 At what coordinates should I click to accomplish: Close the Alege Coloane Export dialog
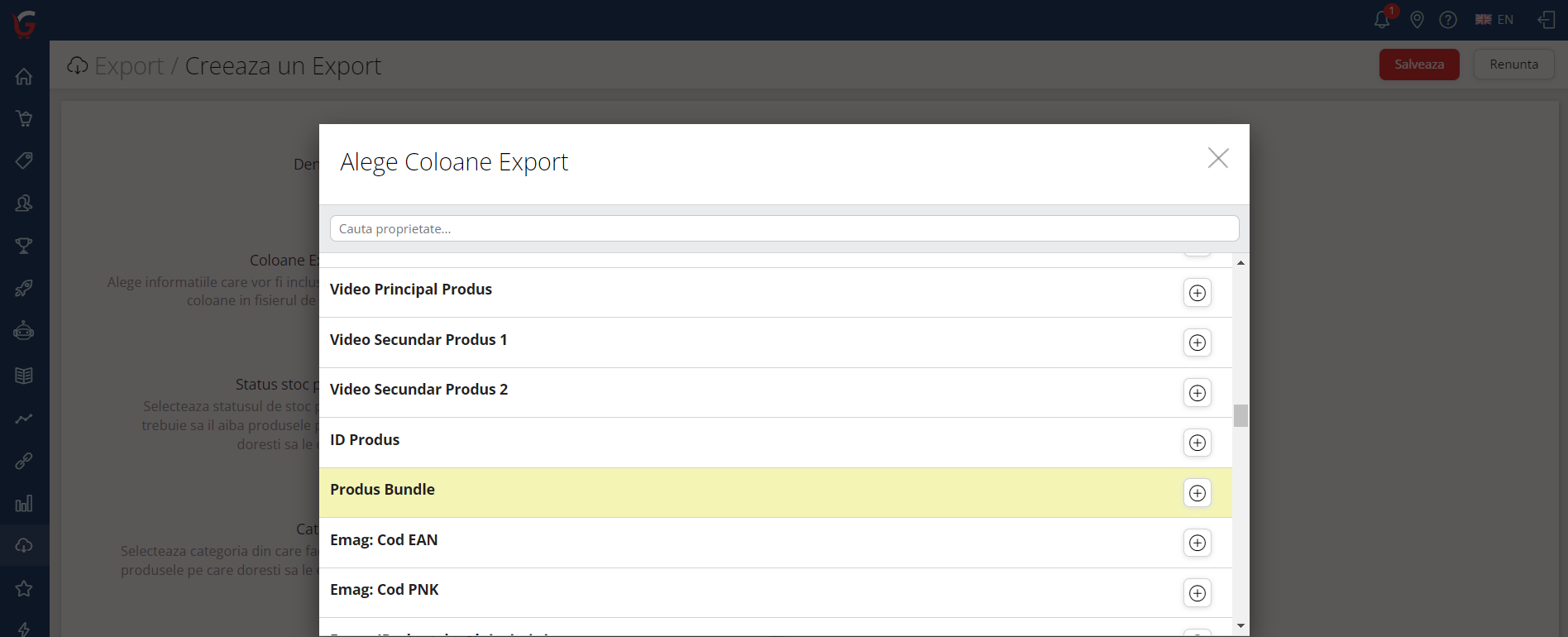(x=1217, y=158)
